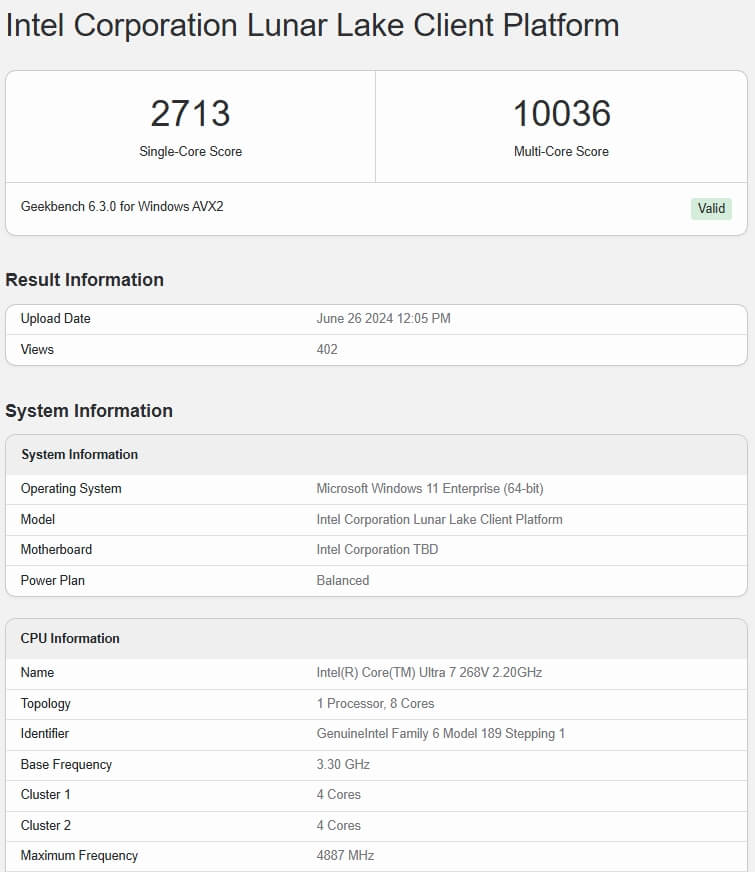This screenshot has height=872, width=755.
Task: Click the Views count 402
Action: [327, 349]
